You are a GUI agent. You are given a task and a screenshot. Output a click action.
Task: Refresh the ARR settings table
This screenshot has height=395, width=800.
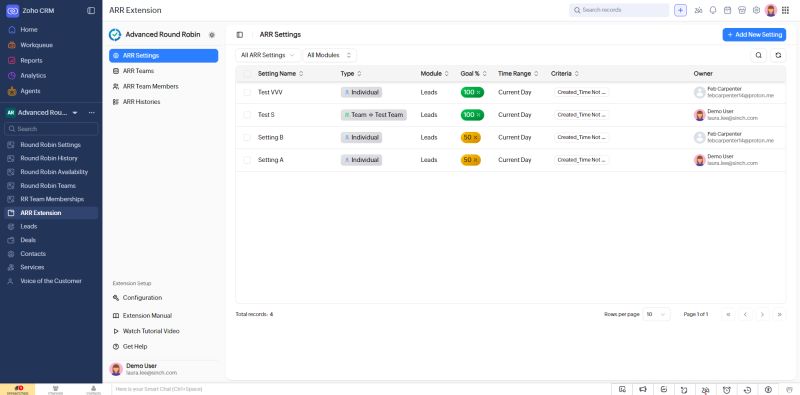pyautogui.click(x=778, y=55)
